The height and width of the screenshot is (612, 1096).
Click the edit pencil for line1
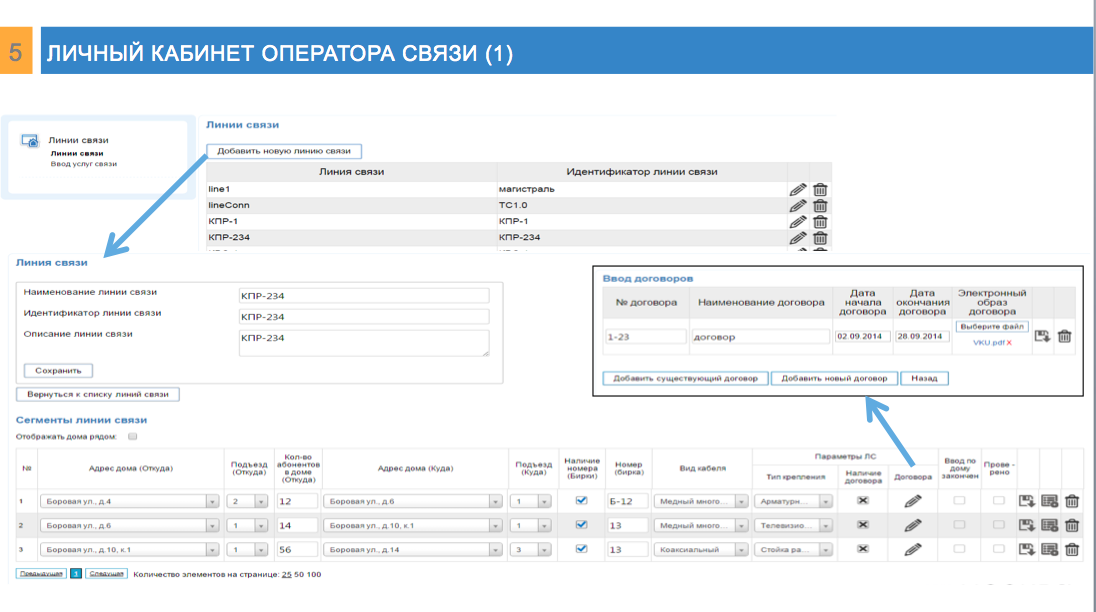click(797, 189)
